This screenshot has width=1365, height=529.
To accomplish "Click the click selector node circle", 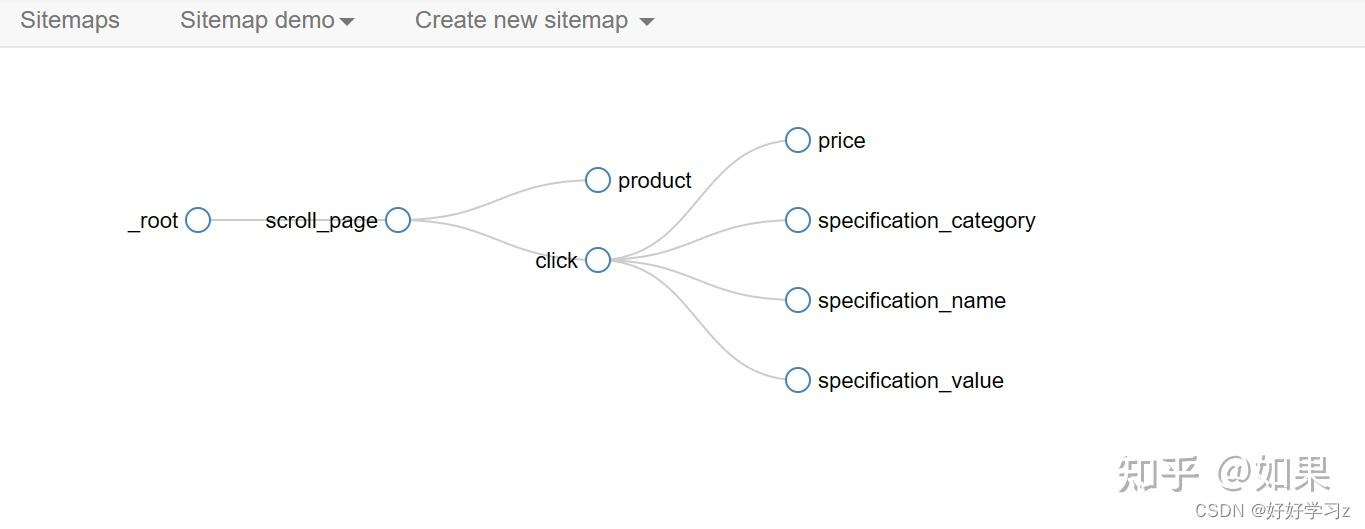I will click(x=598, y=260).
